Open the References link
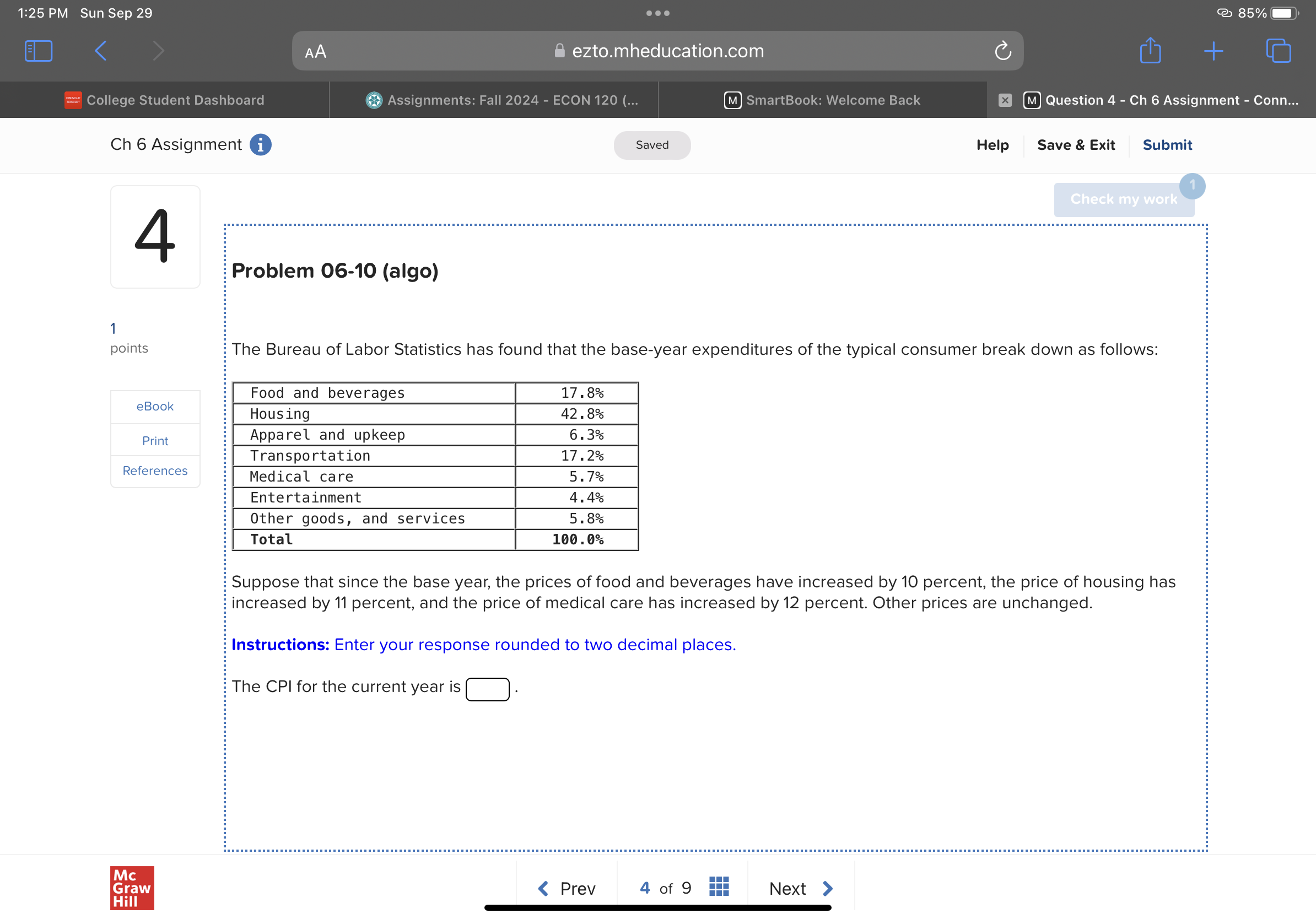The image size is (1316, 919). point(154,471)
